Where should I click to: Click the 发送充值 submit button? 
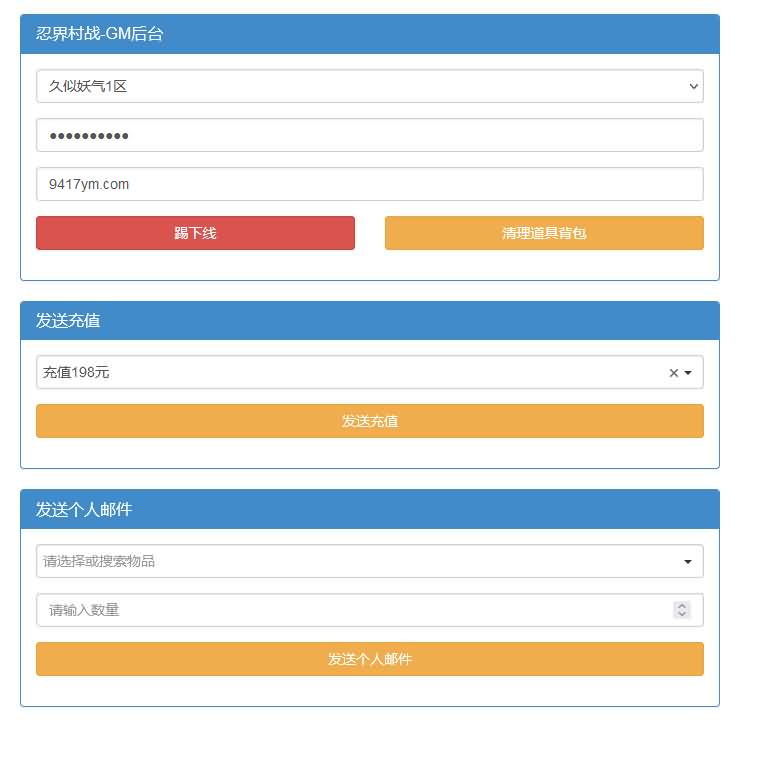coord(369,421)
